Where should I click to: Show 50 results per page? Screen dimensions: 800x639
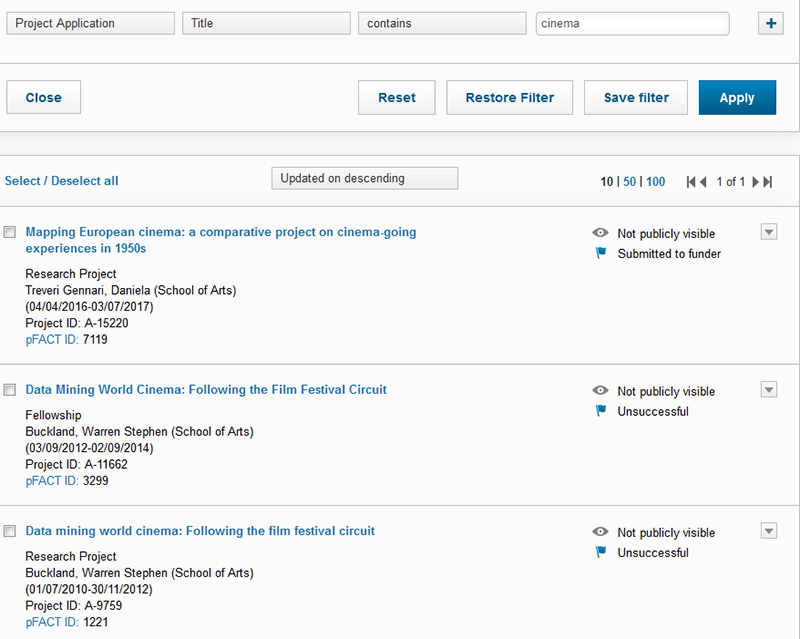click(630, 182)
